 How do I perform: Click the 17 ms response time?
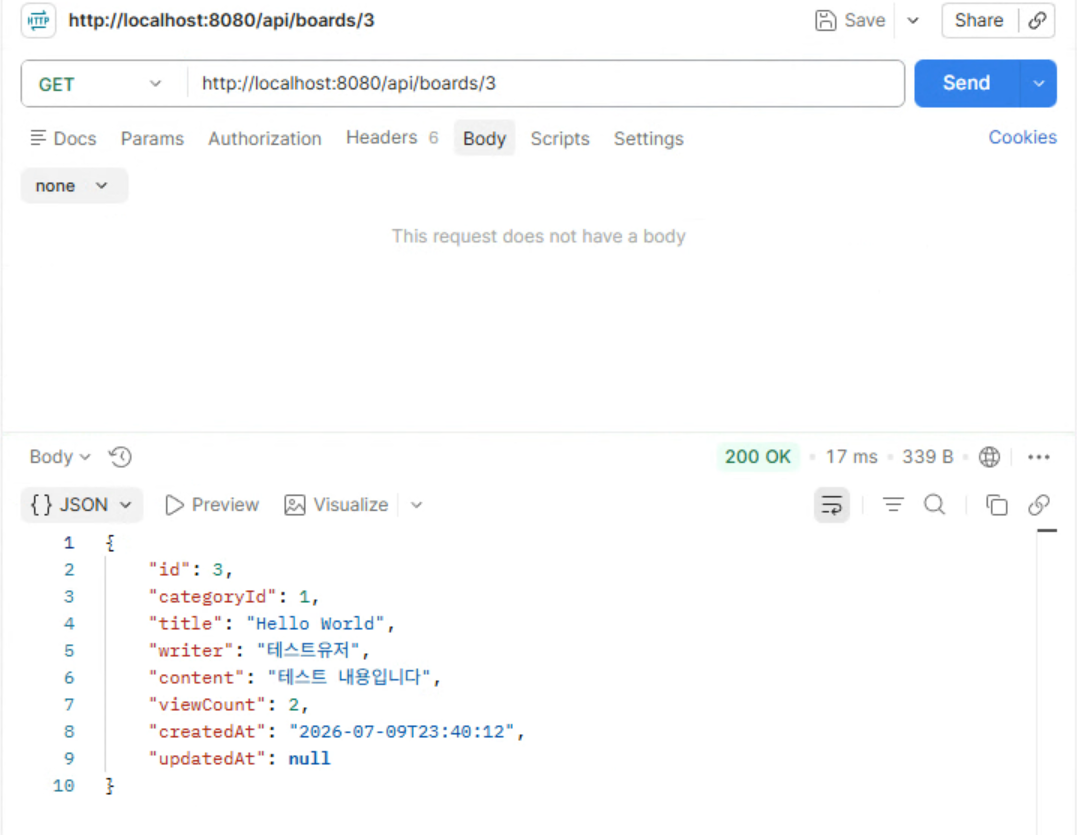point(851,457)
